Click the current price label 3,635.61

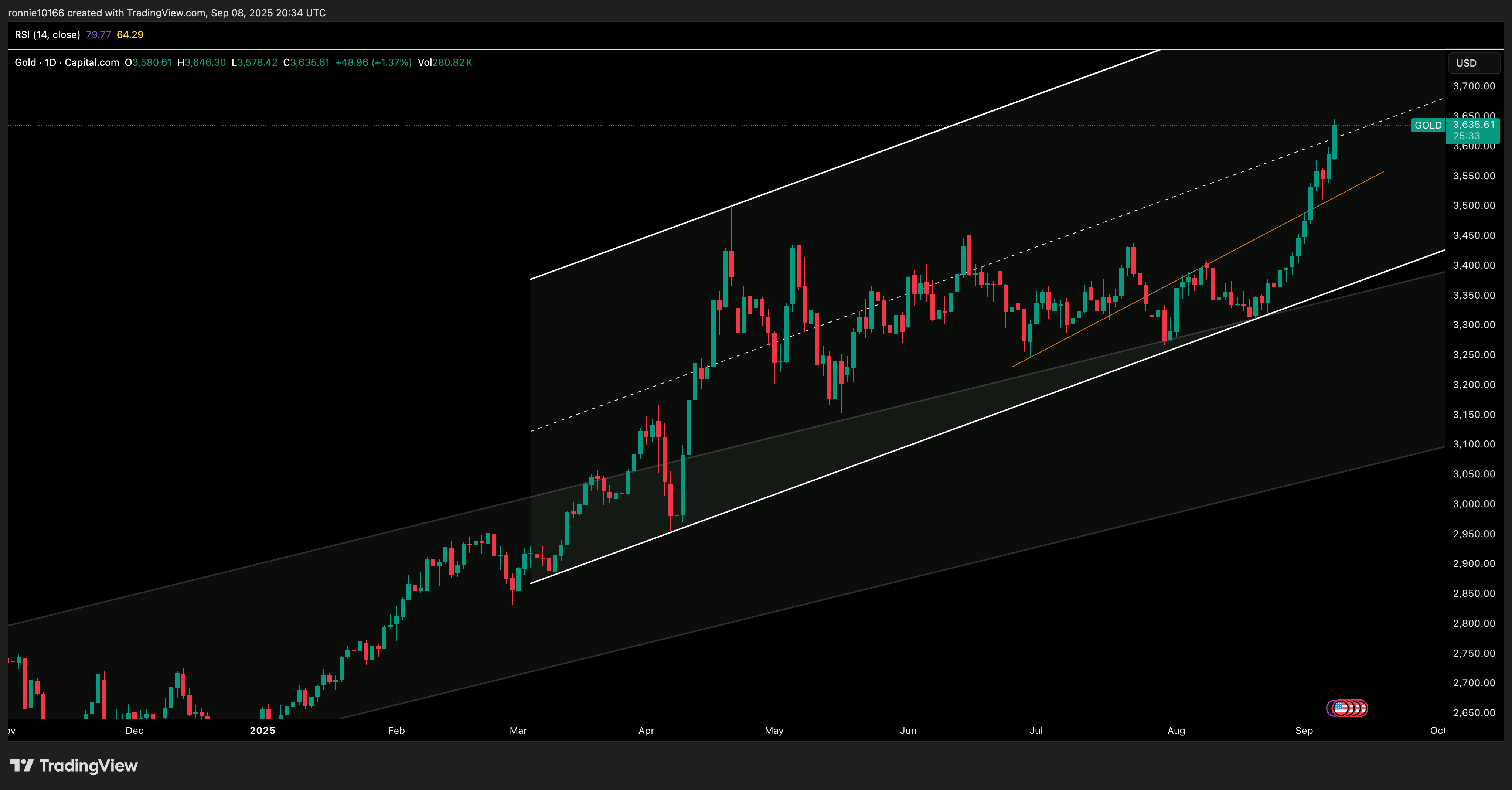pyautogui.click(x=1474, y=125)
